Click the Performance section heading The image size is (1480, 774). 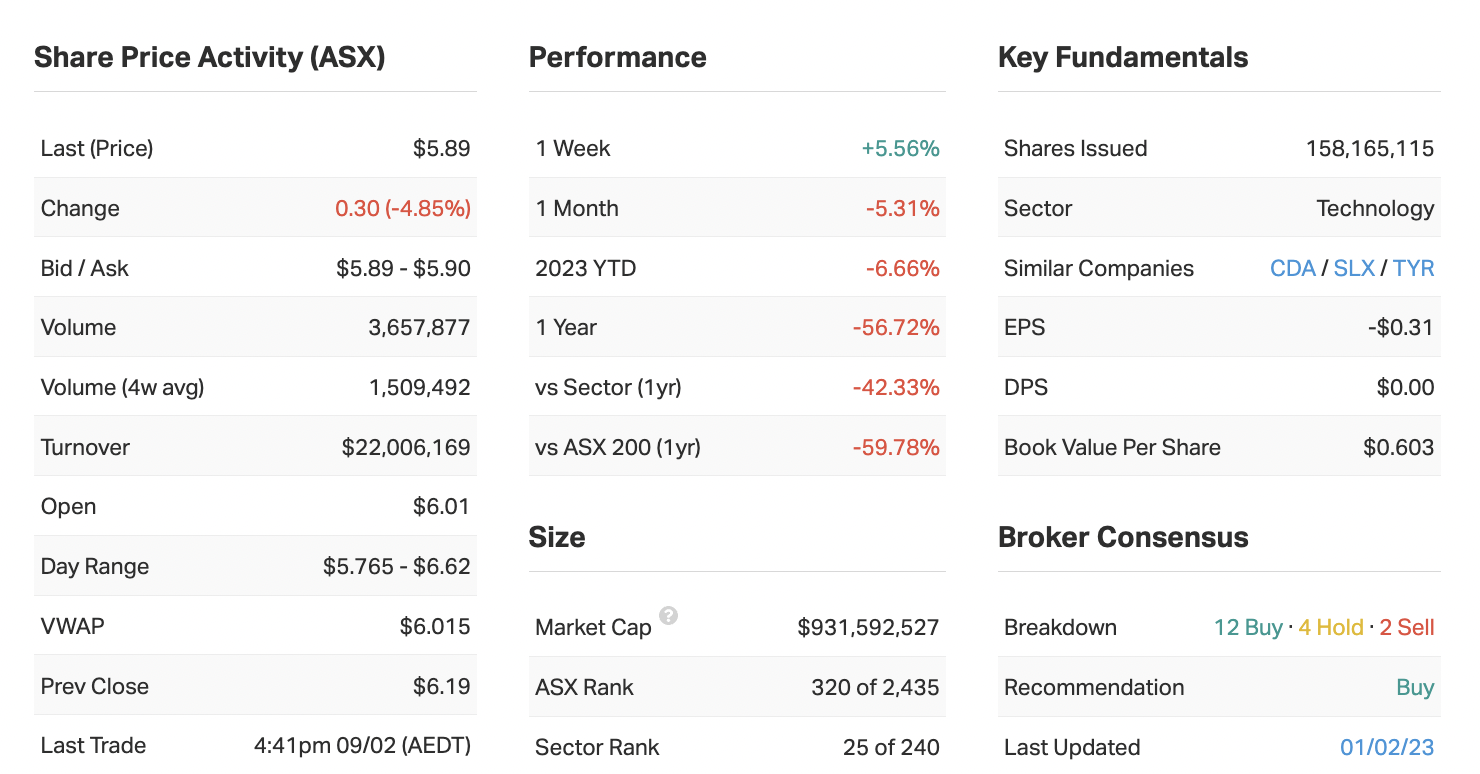pyautogui.click(x=617, y=57)
